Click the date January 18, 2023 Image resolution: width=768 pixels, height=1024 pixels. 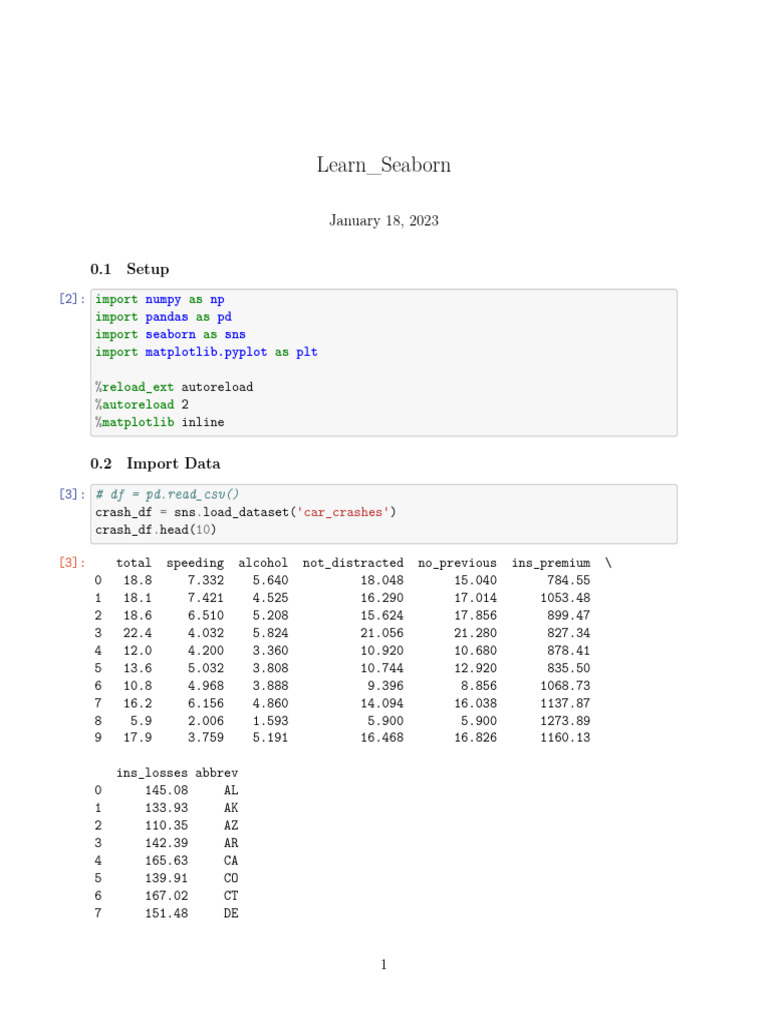[383, 220]
